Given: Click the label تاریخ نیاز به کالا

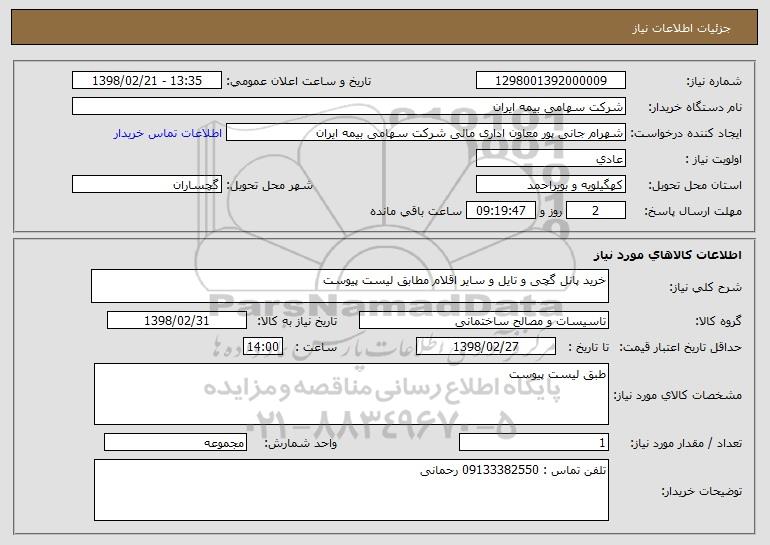Looking at the screenshot, I should 297,321.
